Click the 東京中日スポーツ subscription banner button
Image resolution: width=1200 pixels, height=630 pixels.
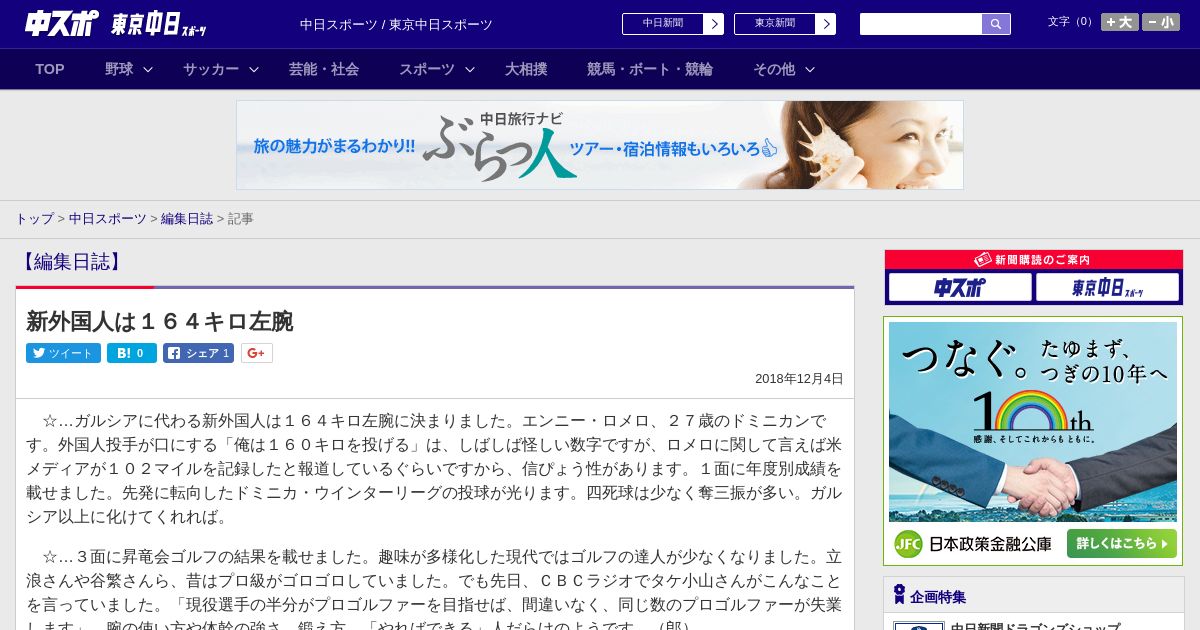click(1107, 288)
